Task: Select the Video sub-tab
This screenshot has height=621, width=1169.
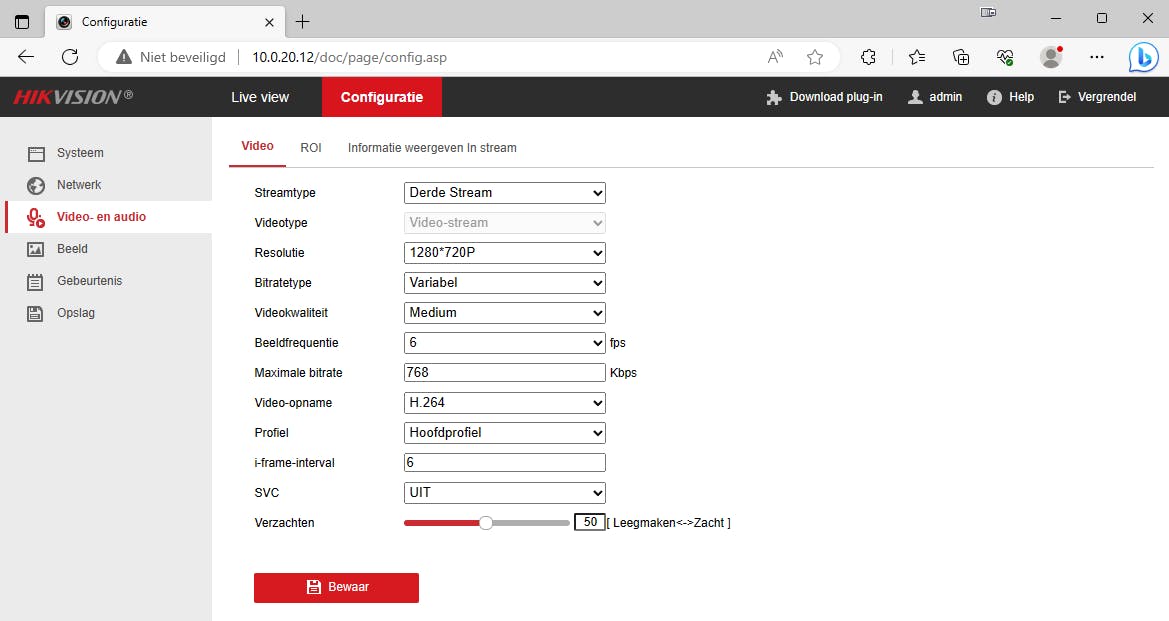Action: click(x=257, y=146)
